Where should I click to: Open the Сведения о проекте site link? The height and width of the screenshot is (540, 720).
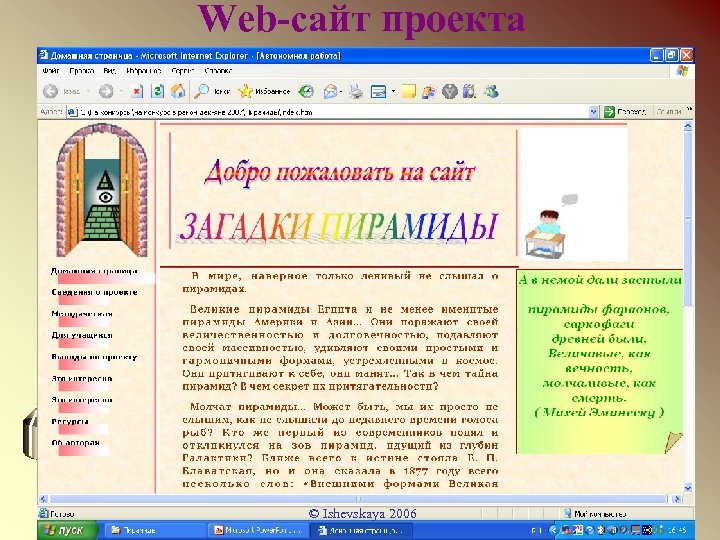pyautogui.click(x=95, y=292)
